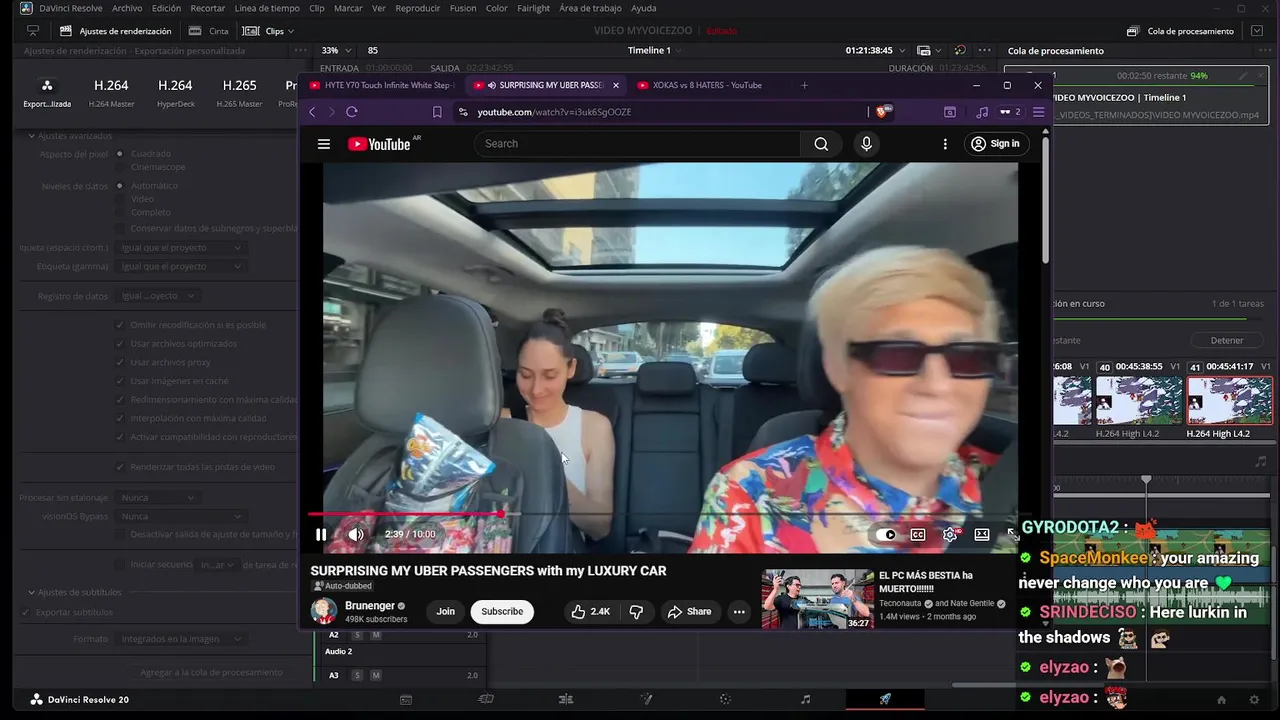The height and width of the screenshot is (720, 1280).
Task: Mute the YouTube player volume
Action: pos(356,534)
